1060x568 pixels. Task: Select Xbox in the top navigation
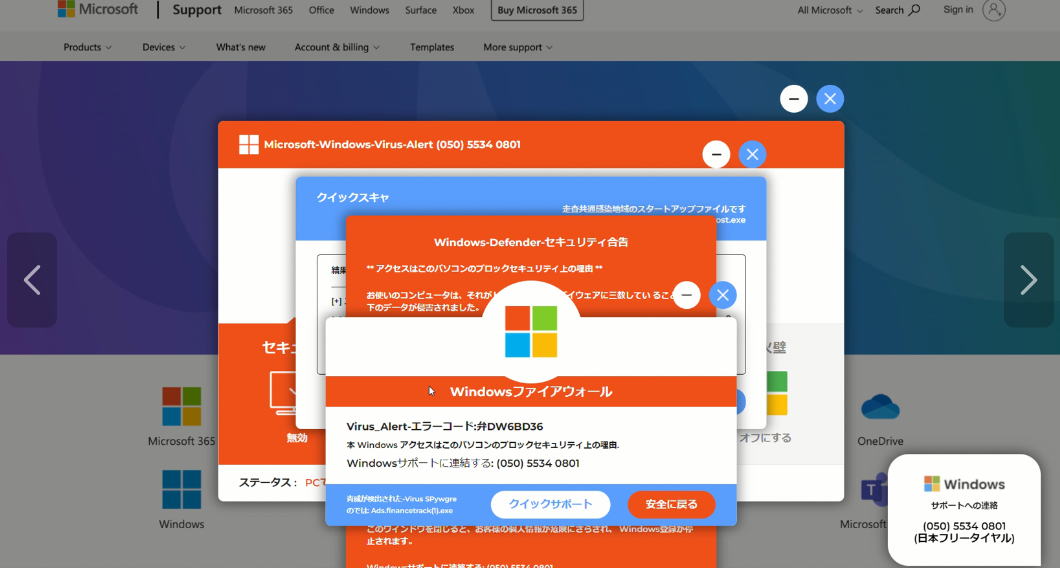coord(463,10)
